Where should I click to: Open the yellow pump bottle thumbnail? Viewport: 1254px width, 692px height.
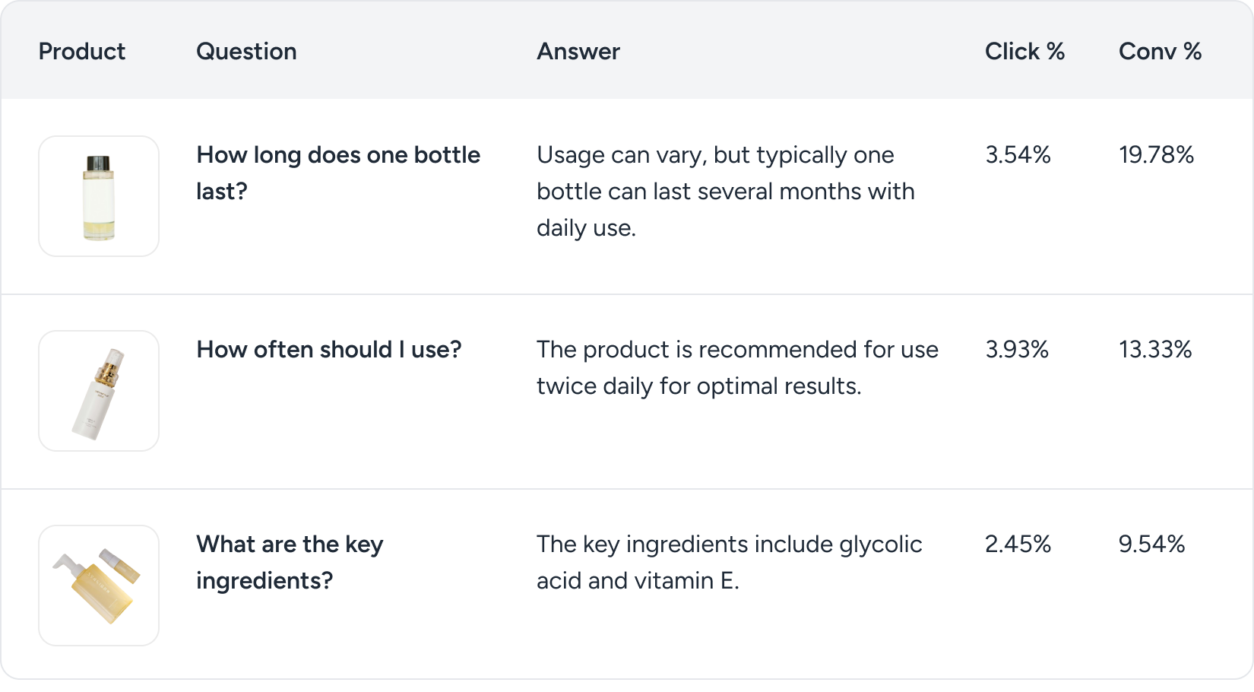[x=99, y=585]
